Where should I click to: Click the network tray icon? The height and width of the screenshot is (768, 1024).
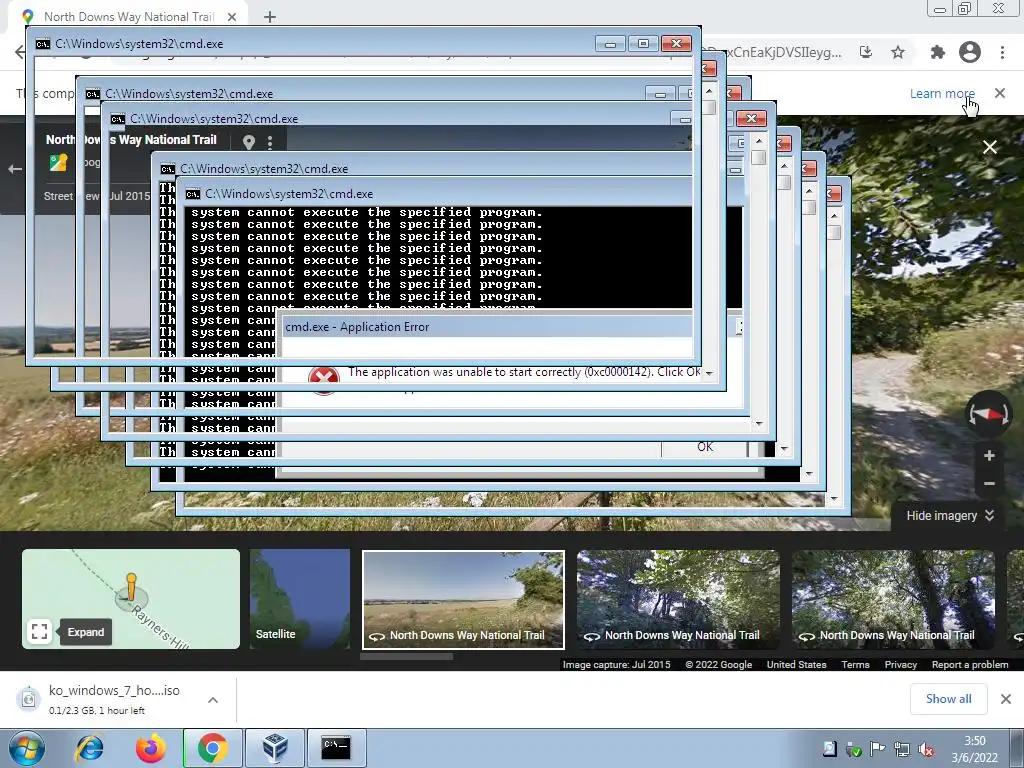coord(902,750)
